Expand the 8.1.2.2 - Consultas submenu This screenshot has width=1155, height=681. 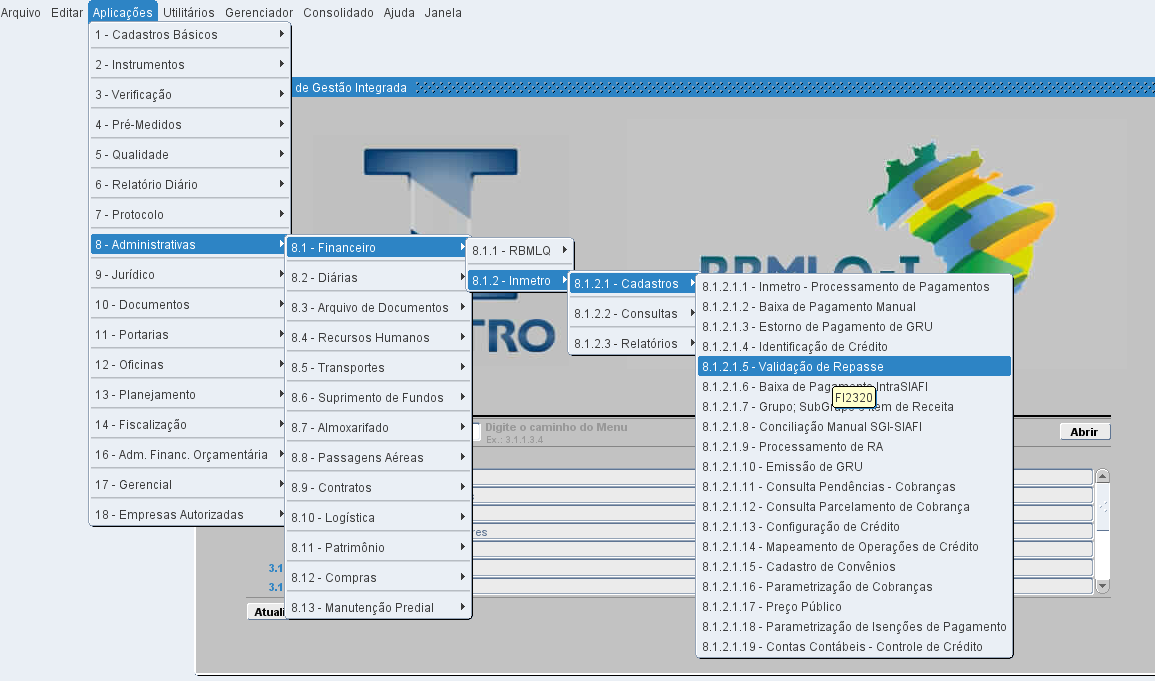(x=632, y=314)
